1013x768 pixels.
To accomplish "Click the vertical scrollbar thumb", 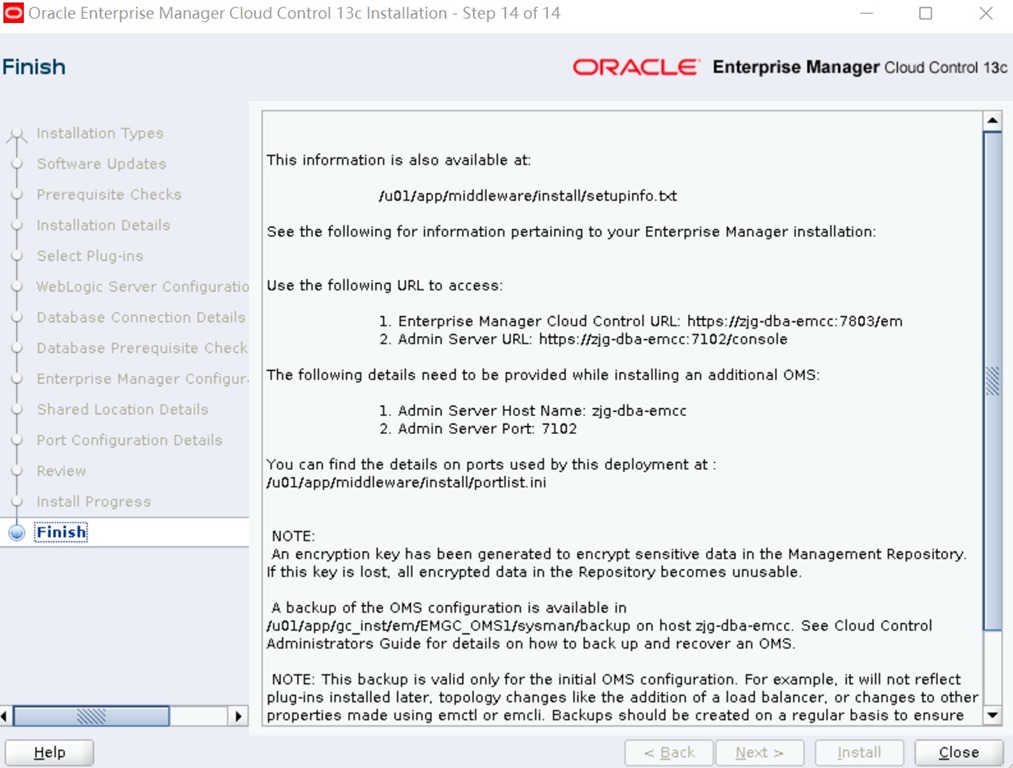I will pos(992,380).
